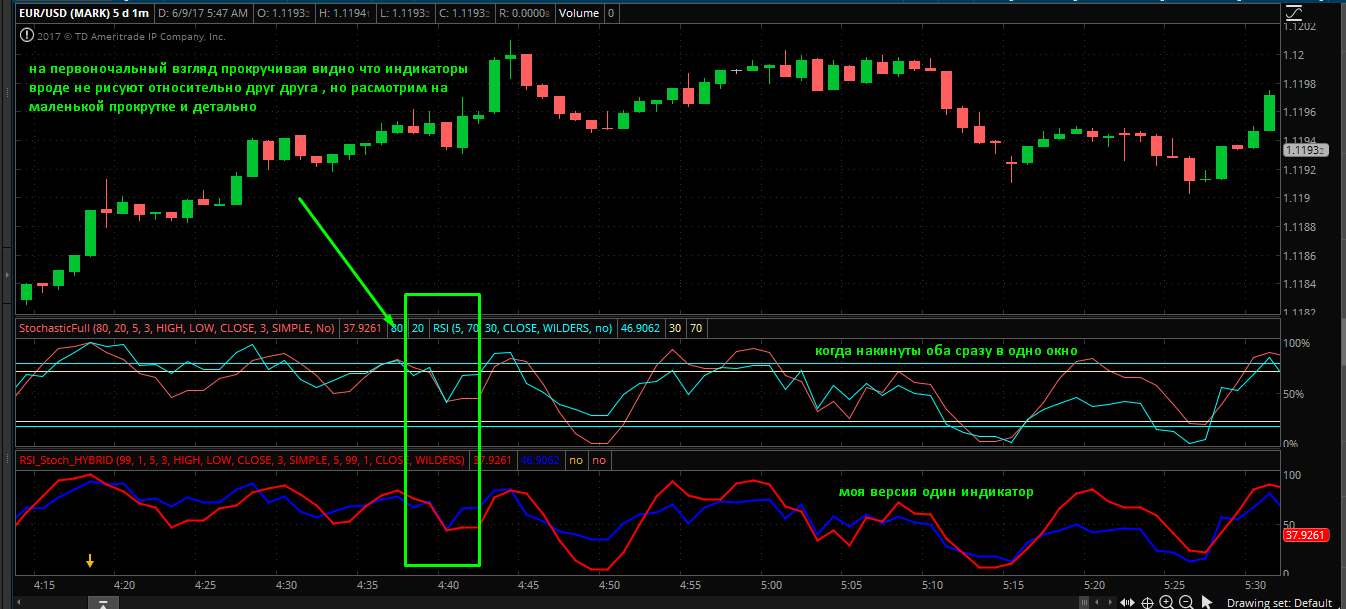Viewport: 1346px width, 609px height.
Task: Click the red 37.9261 price bubble on axis
Action: click(x=1305, y=535)
